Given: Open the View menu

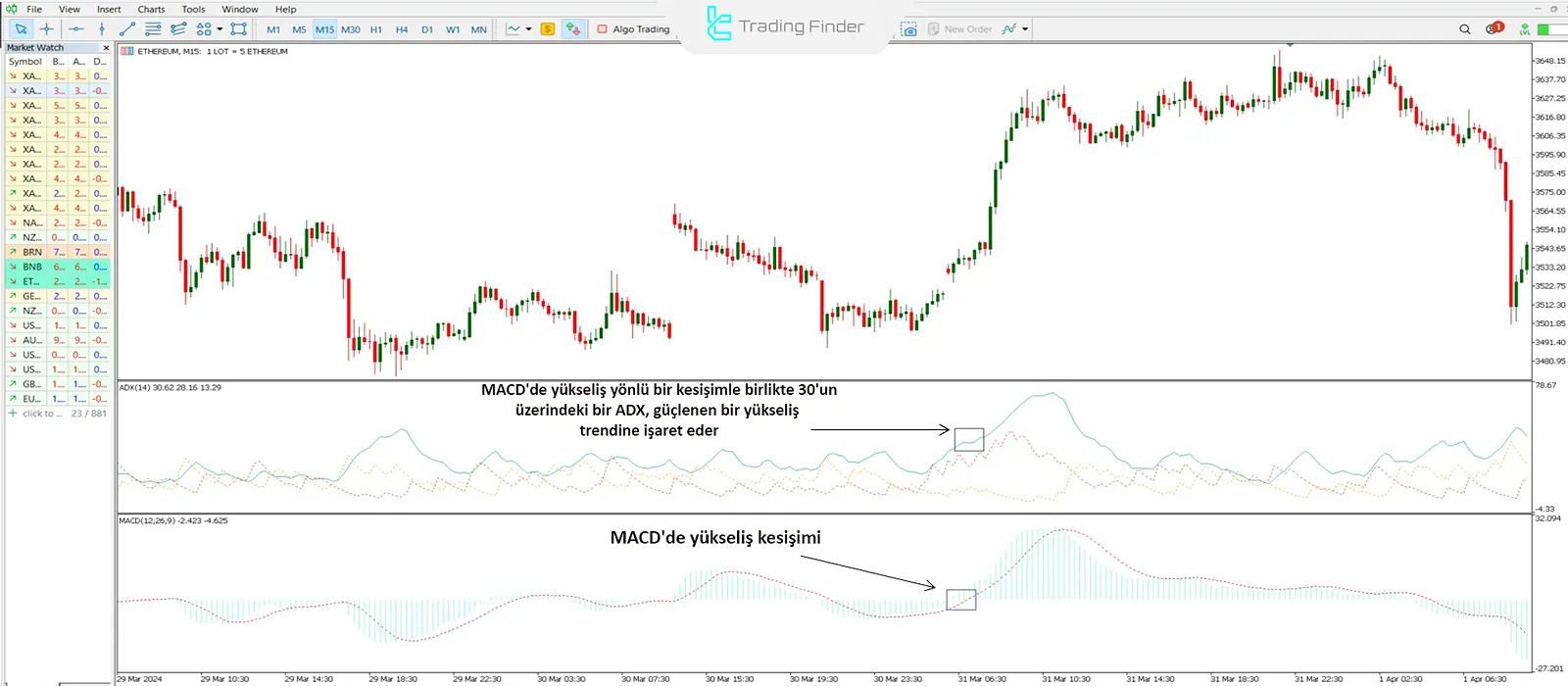Looking at the screenshot, I should click(x=70, y=9).
